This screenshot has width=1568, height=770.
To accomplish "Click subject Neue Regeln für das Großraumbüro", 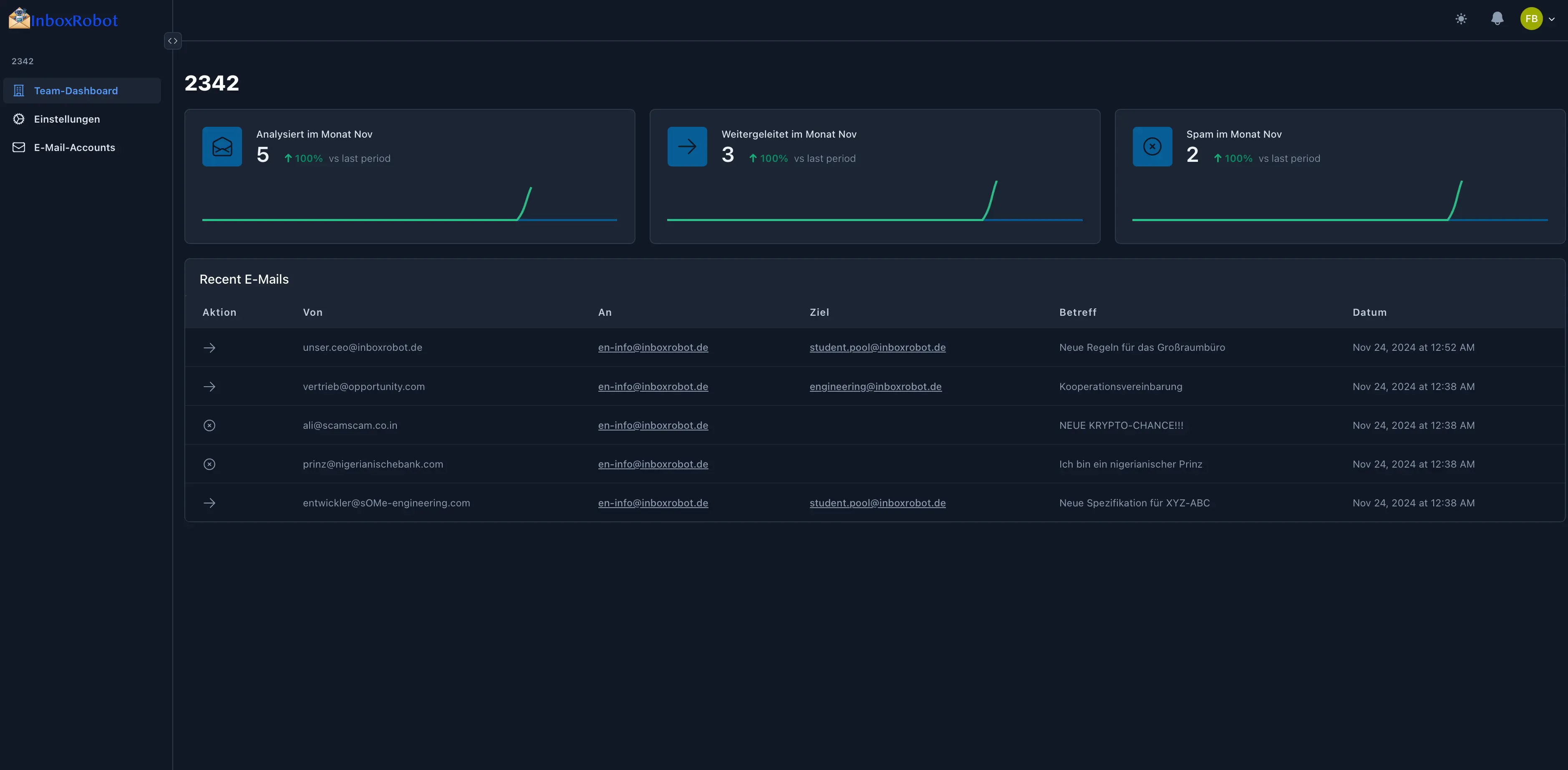I will tap(1142, 347).
